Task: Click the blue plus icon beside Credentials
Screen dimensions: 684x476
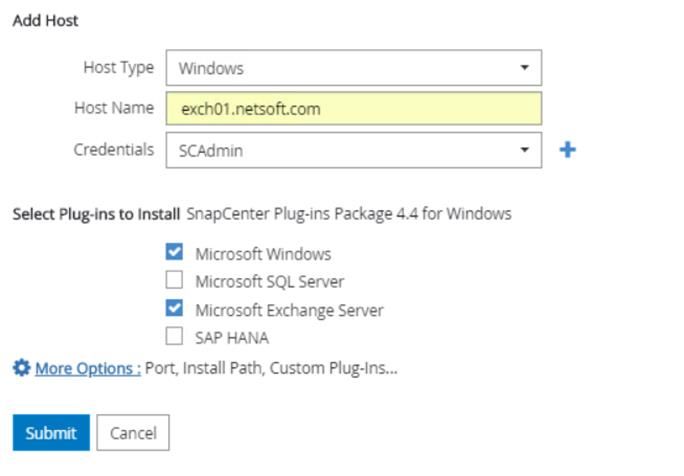Action: click(x=567, y=150)
